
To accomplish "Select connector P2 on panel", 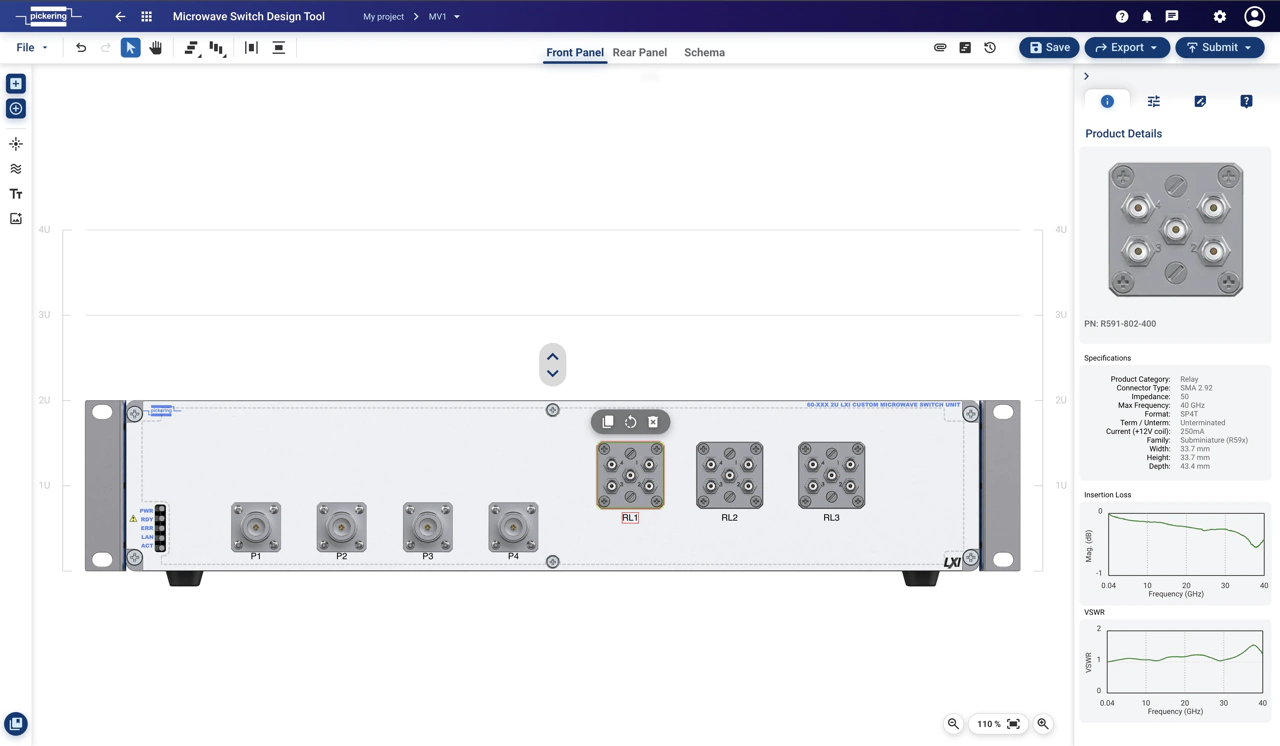I will (x=342, y=527).
